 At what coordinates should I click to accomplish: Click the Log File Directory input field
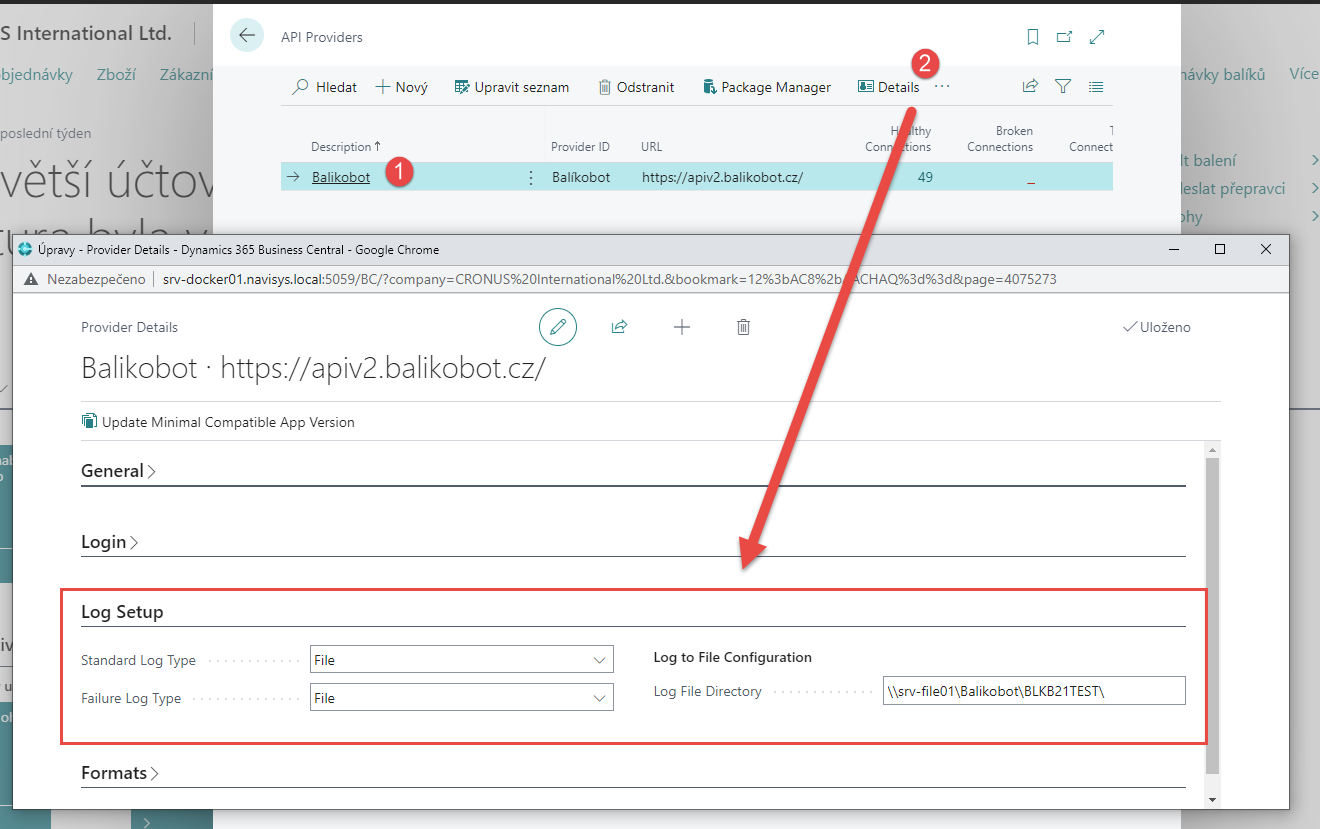[x=1033, y=691]
